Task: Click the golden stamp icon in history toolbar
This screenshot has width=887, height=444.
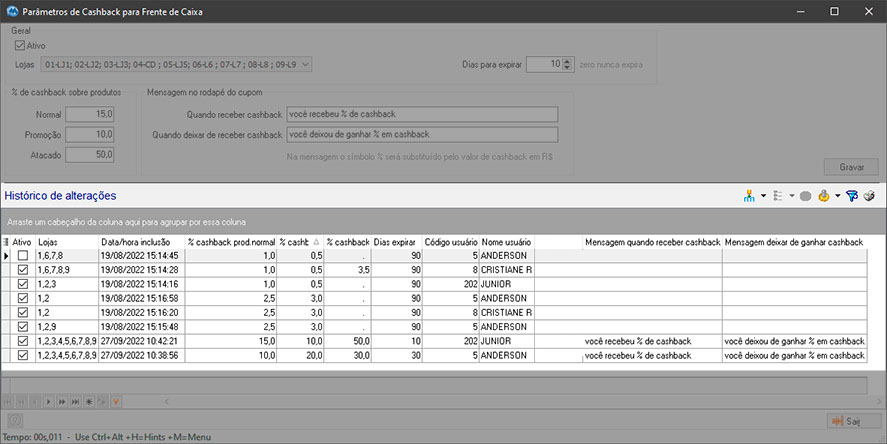Action: point(824,196)
